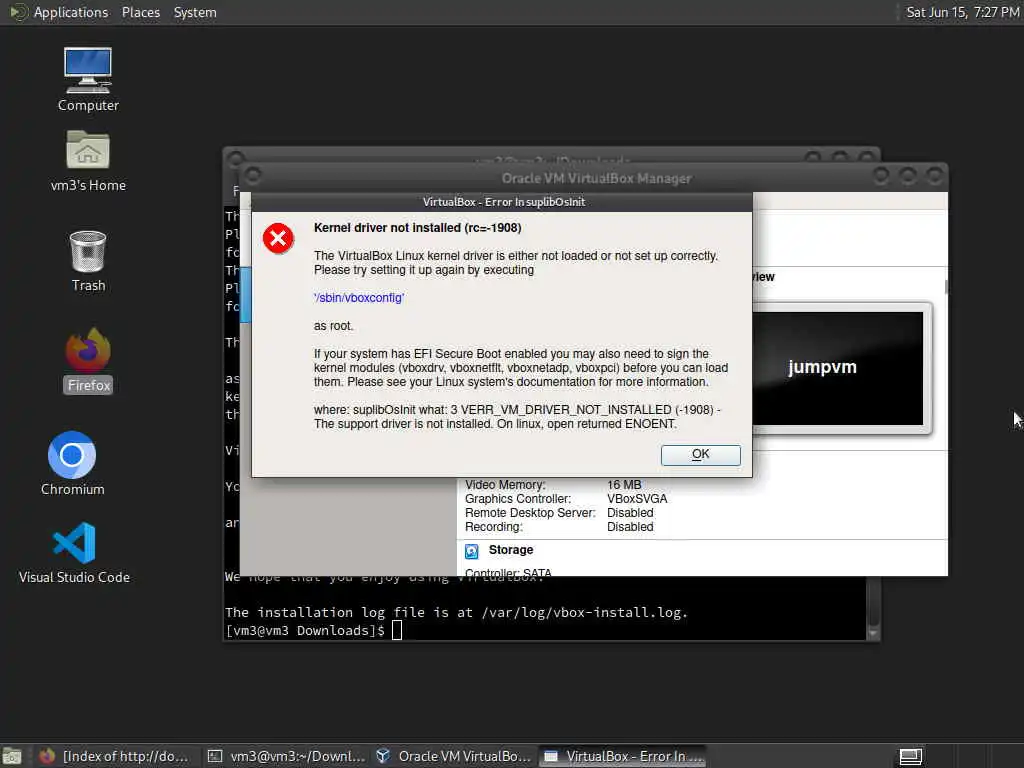Image resolution: width=1024 pixels, height=768 pixels.
Task: Launch Visual Studio Code from the desktop
Action: [74, 552]
